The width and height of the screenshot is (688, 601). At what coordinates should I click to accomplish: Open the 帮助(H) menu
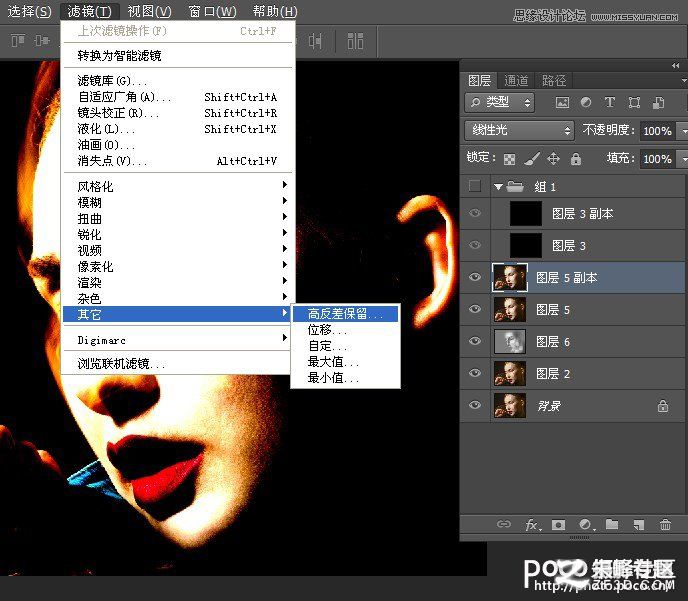click(275, 11)
